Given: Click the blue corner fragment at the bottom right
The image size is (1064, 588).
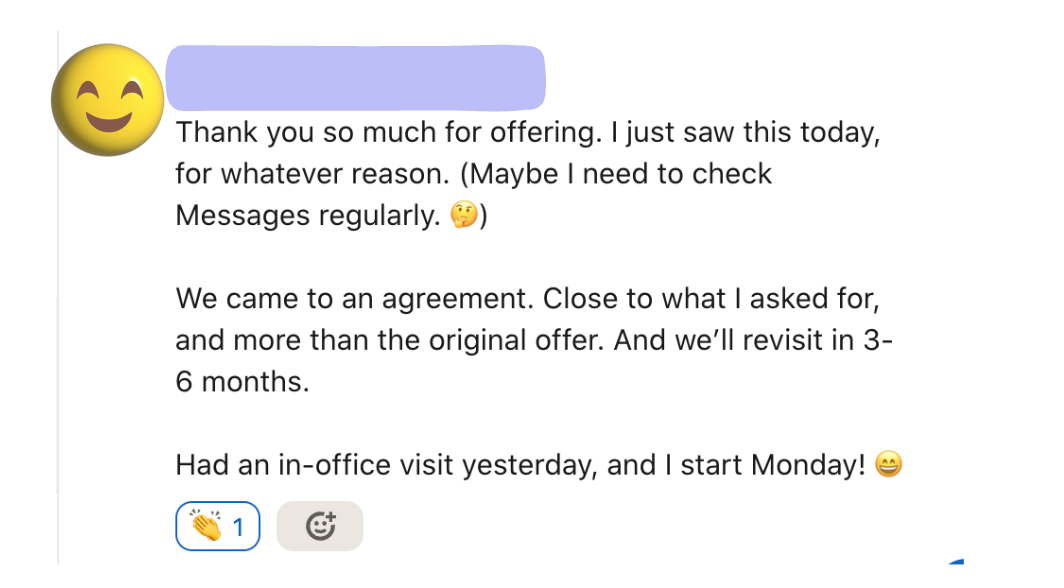Looking at the screenshot, I should coord(955,565).
